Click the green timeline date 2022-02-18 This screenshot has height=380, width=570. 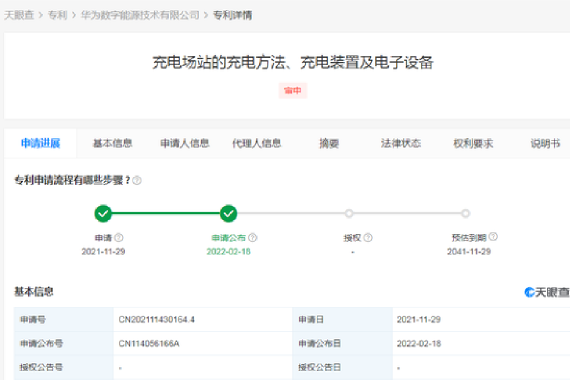228,252
